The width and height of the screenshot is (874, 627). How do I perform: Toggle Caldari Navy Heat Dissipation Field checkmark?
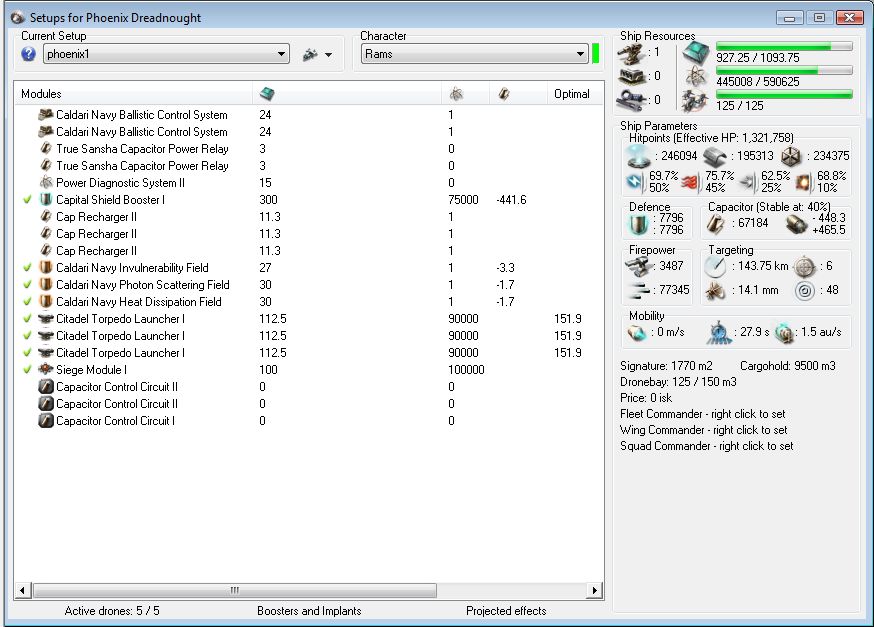coord(27,302)
